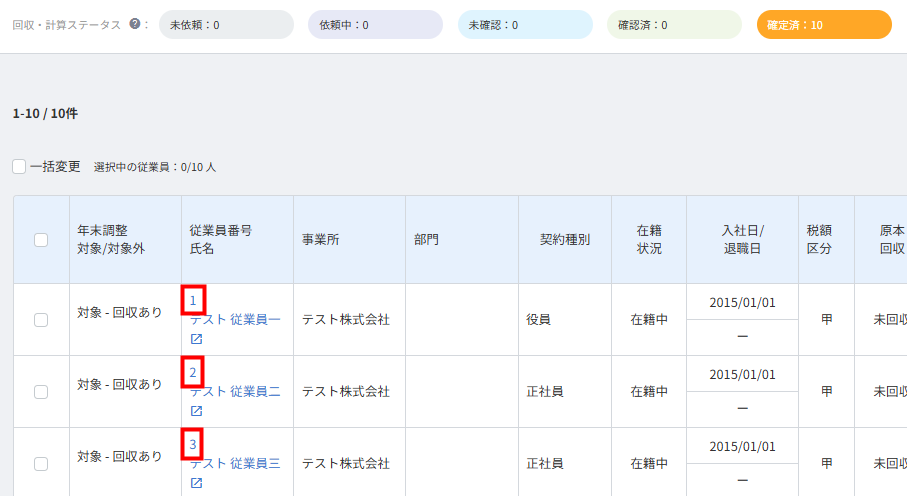The image size is (907, 496).
Task: Select the checkbox for employee 1 row
Action: click(41, 320)
